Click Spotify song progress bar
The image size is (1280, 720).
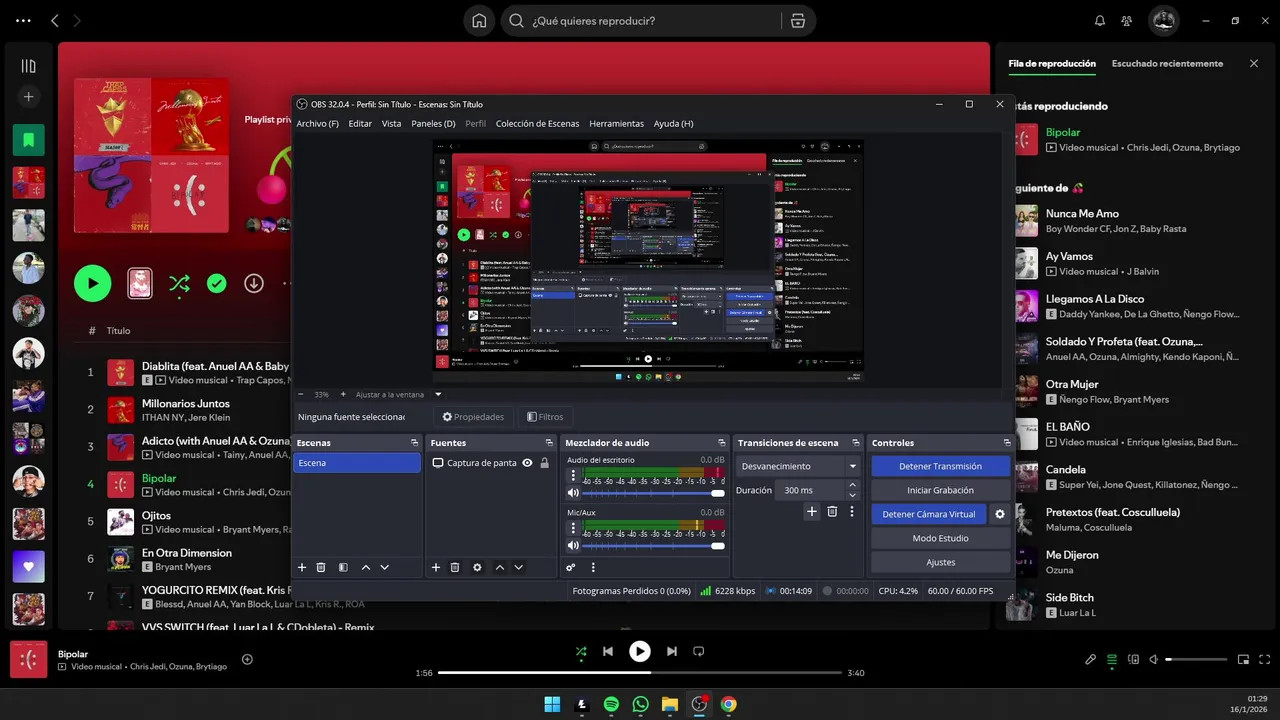pyautogui.click(x=640, y=673)
